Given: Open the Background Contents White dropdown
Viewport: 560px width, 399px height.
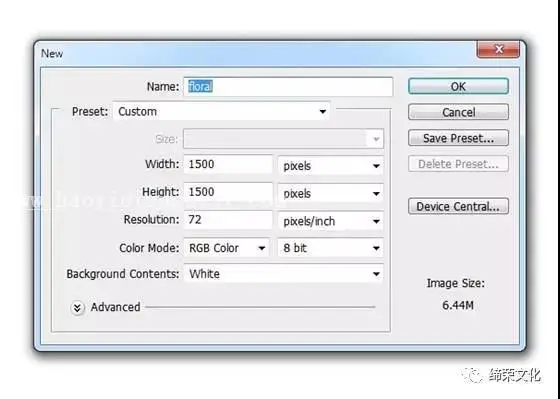Looking at the screenshot, I should tap(284, 274).
